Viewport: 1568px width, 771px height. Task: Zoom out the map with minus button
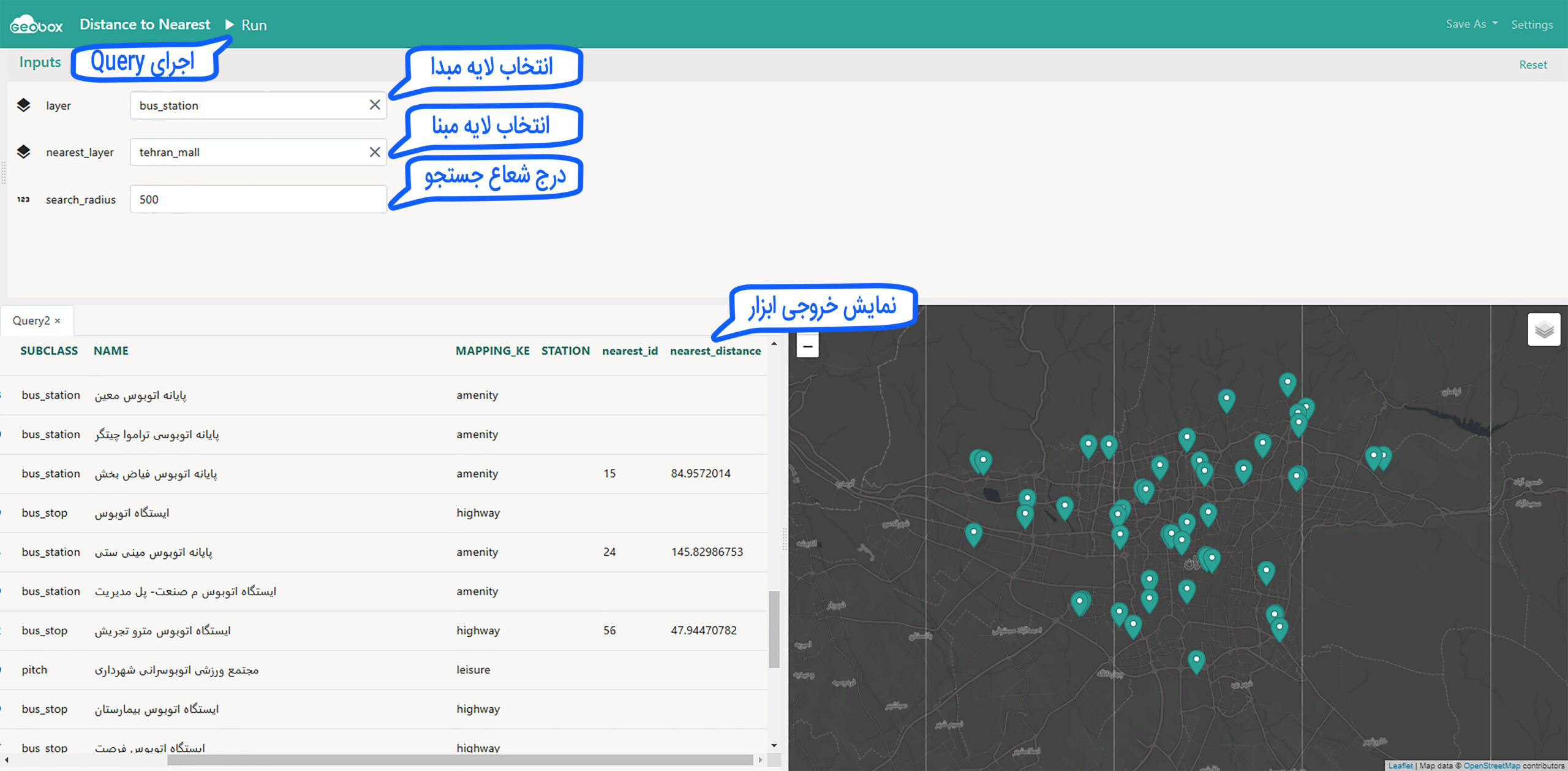click(807, 346)
